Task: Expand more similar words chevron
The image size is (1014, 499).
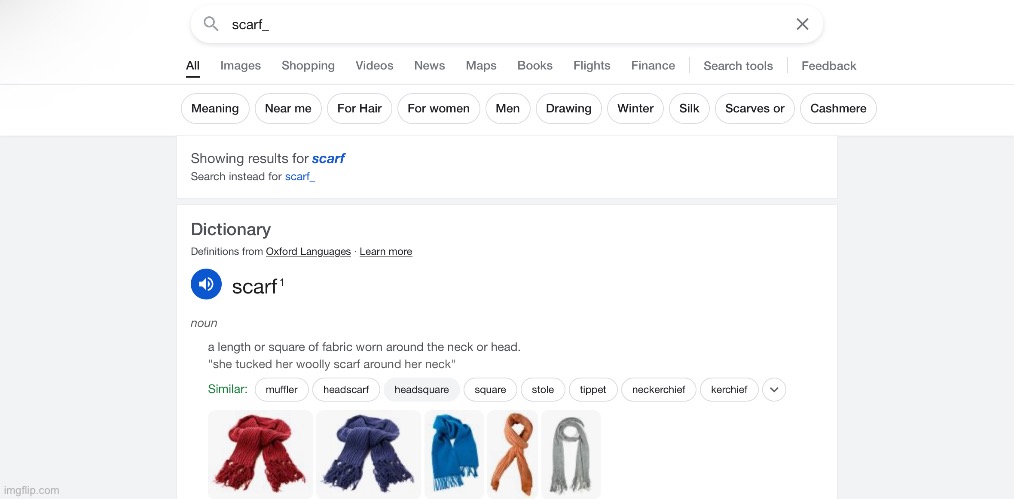Action: 774,390
